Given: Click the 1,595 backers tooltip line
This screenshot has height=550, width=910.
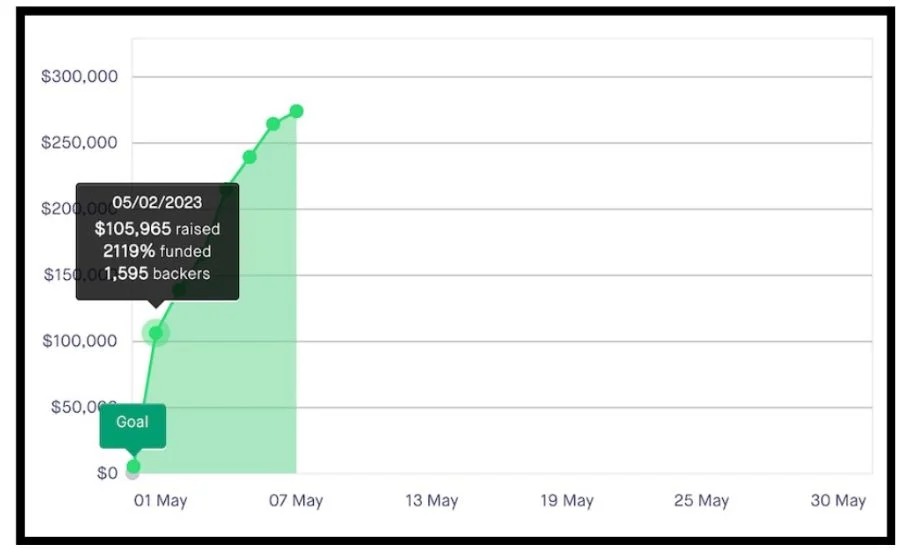Looking at the screenshot, I should tap(157, 273).
